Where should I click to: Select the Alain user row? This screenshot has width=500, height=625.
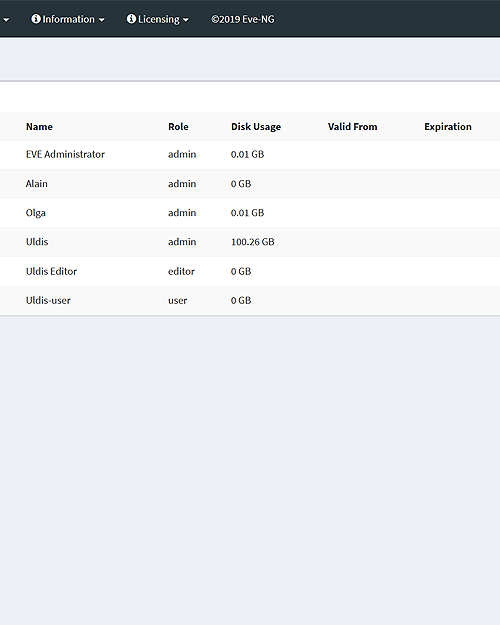coord(250,184)
